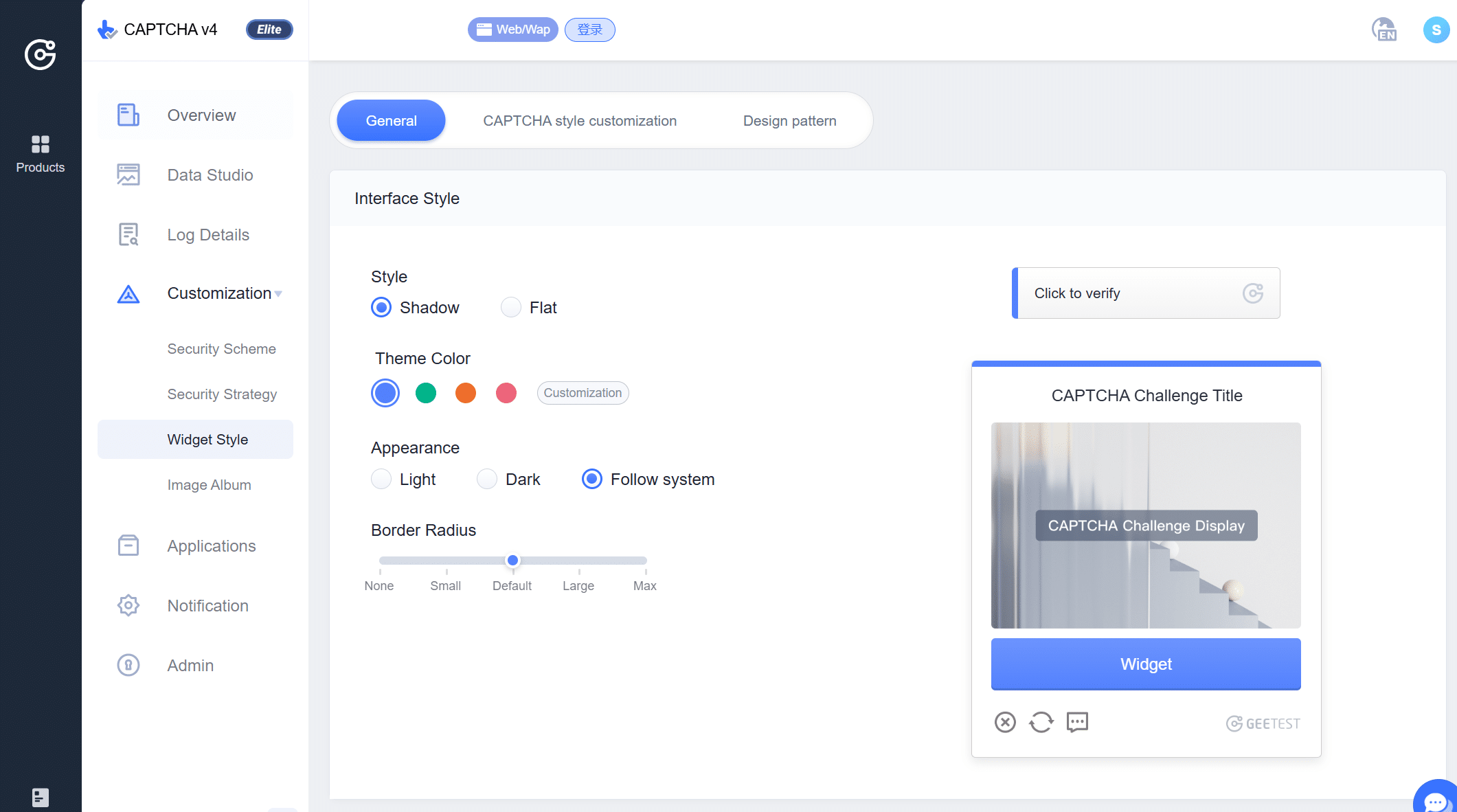
Task: Click the captcha feedback speech-bubble icon
Action: pos(1077,722)
